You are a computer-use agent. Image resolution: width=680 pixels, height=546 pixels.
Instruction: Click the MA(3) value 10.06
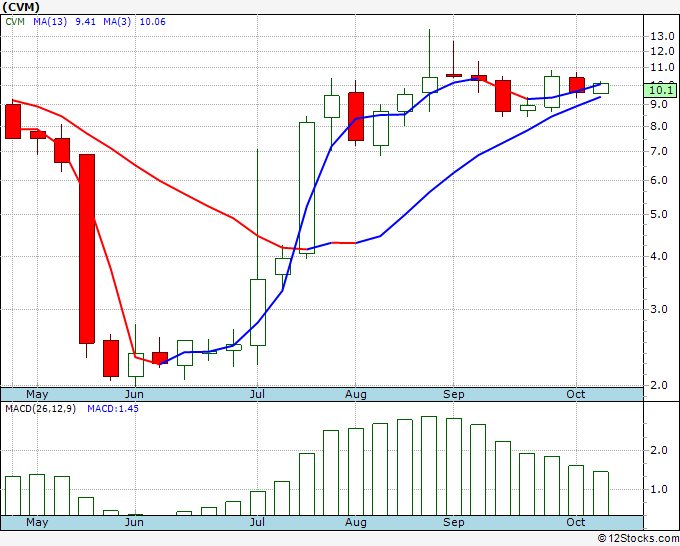(x=153, y=22)
